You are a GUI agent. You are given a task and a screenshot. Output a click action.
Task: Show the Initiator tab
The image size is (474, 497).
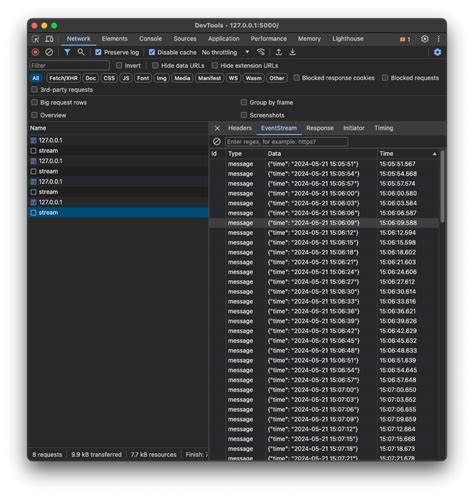pyautogui.click(x=354, y=128)
